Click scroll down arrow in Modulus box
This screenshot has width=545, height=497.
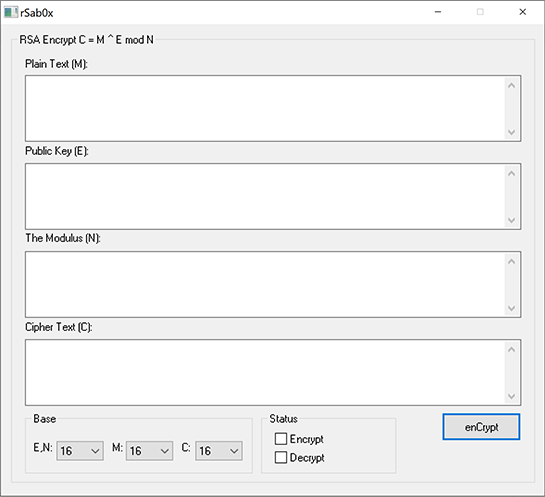pyautogui.click(x=511, y=308)
